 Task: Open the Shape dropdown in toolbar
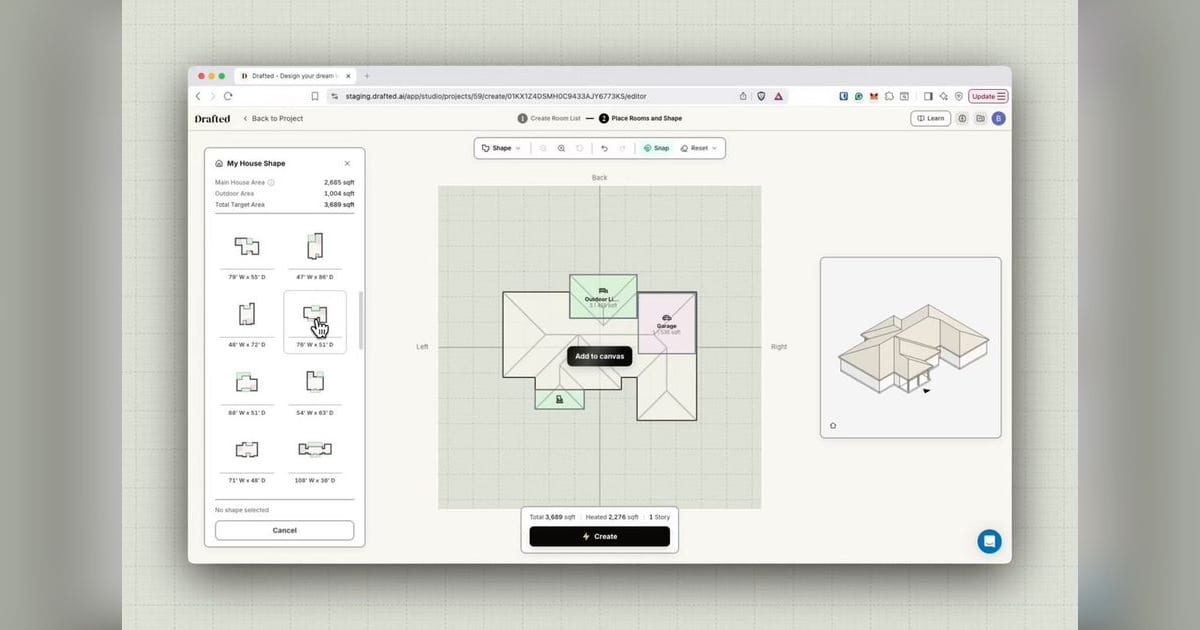501,148
